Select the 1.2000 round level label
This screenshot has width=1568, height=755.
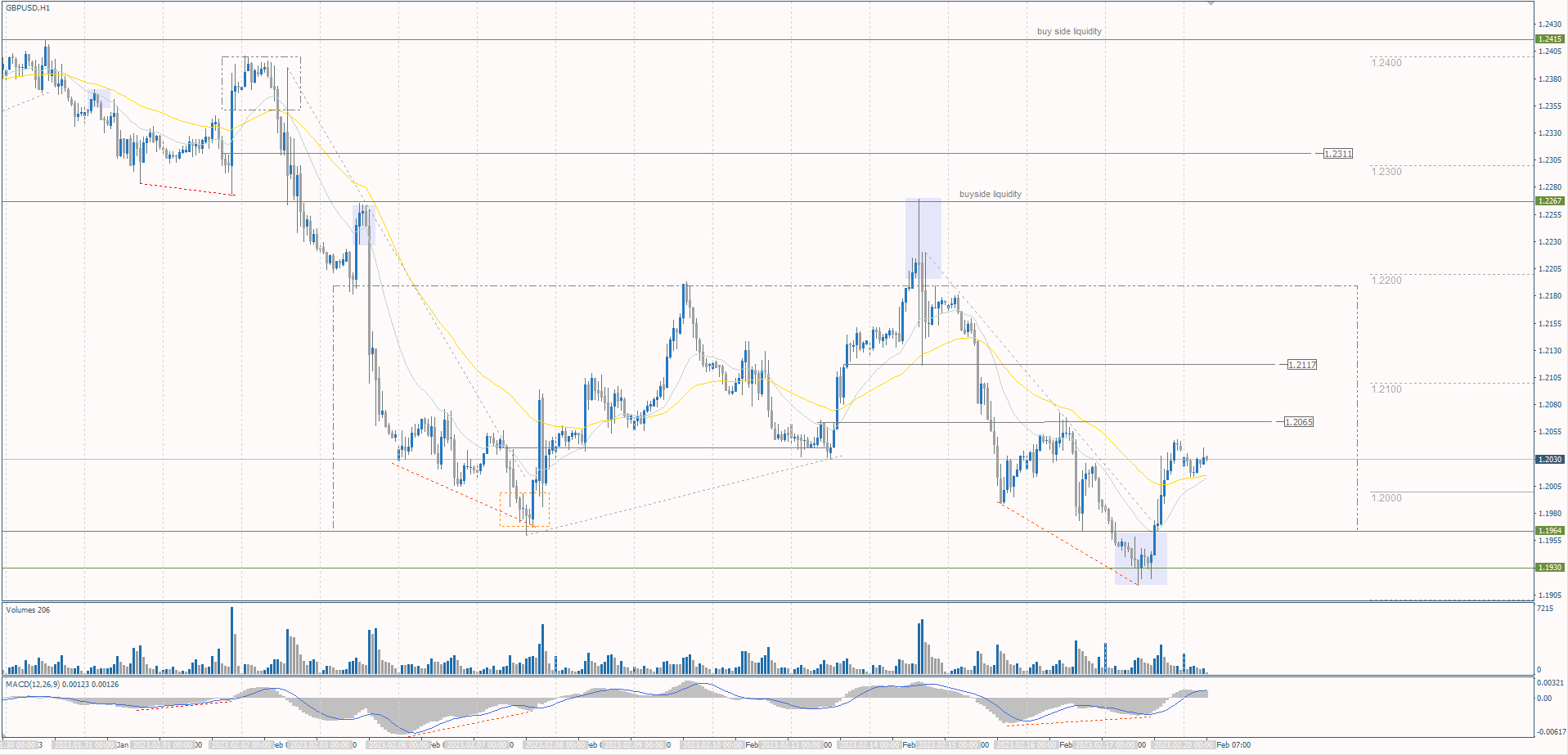[x=1386, y=498]
